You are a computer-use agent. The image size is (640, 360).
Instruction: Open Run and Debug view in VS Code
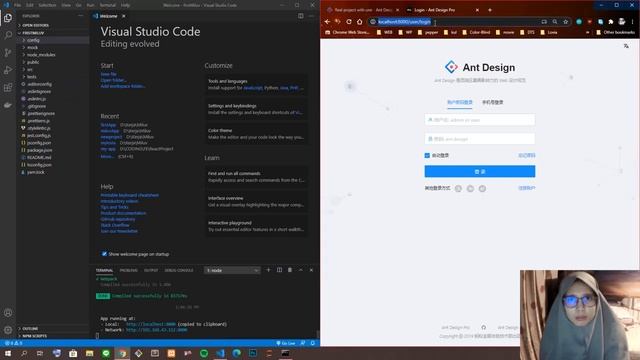pyautogui.click(x=8, y=70)
